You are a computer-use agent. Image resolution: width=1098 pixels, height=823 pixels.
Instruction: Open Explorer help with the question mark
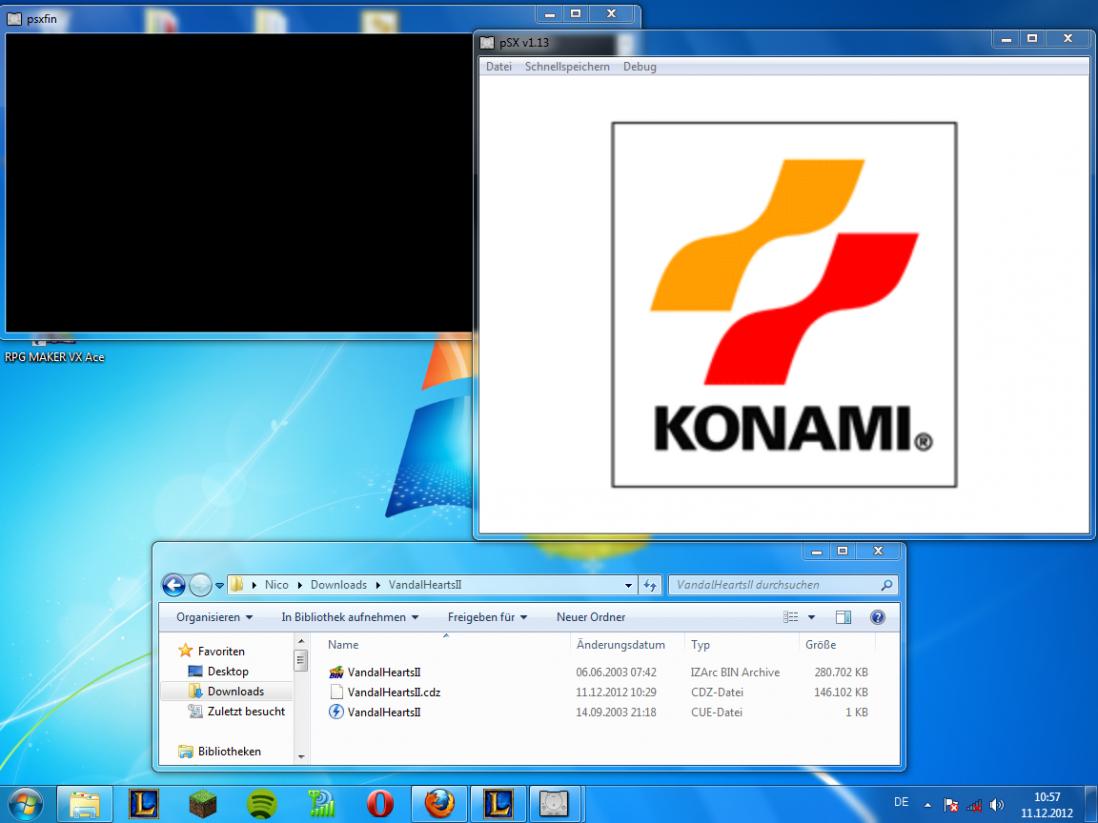pyautogui.click(x=877, y=617)
